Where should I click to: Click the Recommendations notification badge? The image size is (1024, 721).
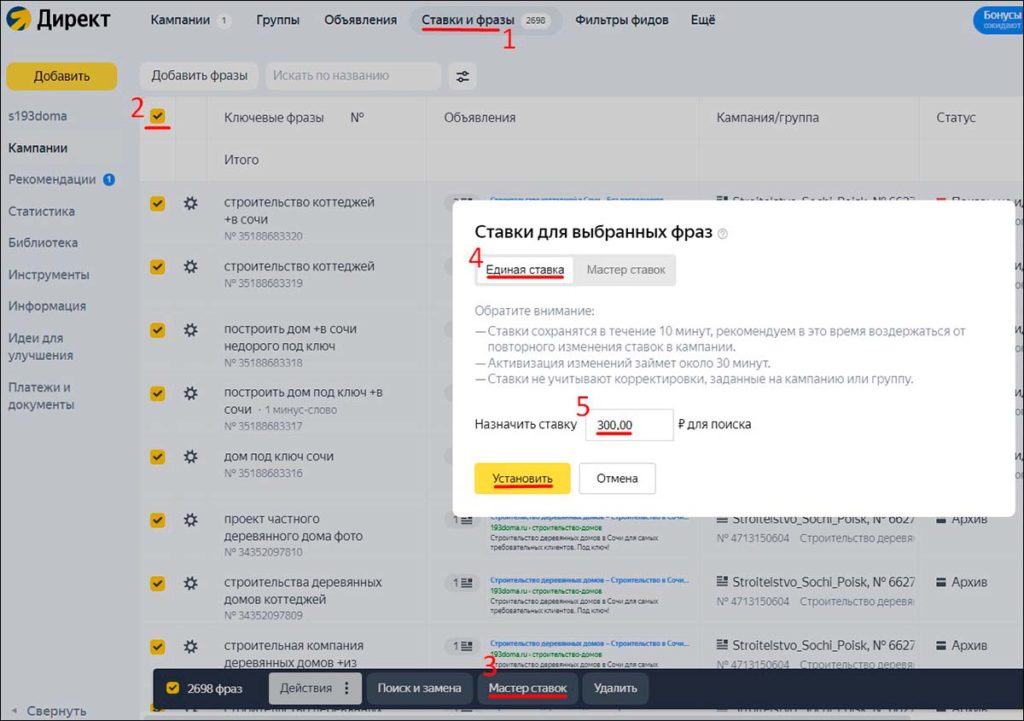[x=108, y=180]
